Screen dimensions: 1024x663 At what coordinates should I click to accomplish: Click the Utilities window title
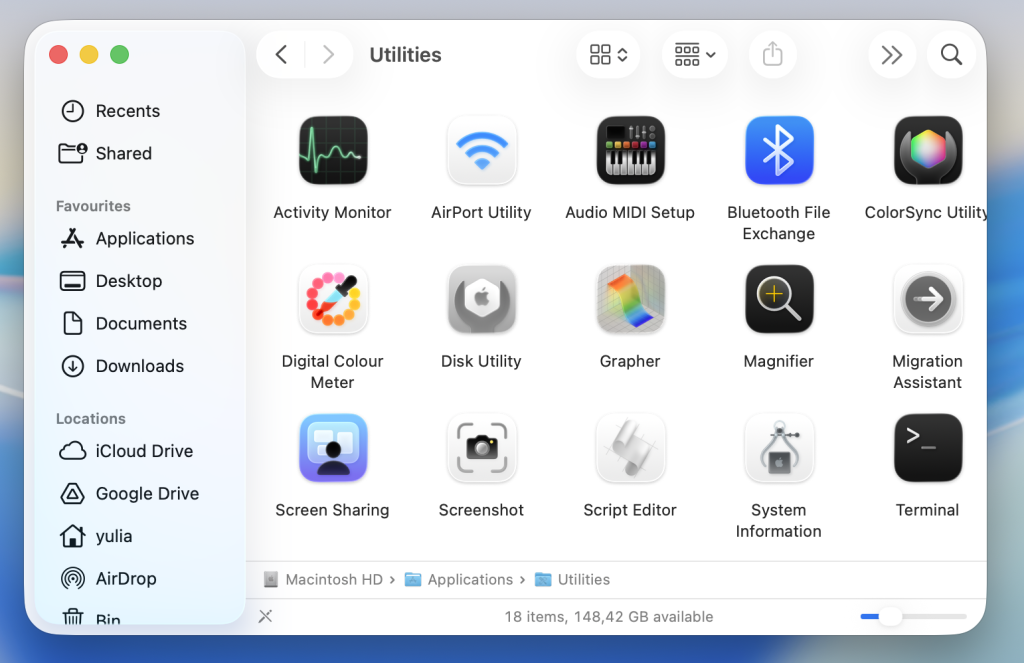[x=406, y=55]
